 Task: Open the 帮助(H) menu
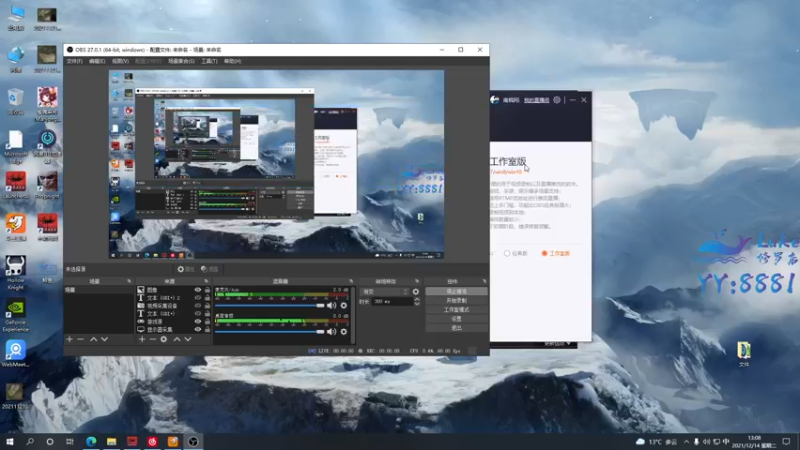[232, 61]
